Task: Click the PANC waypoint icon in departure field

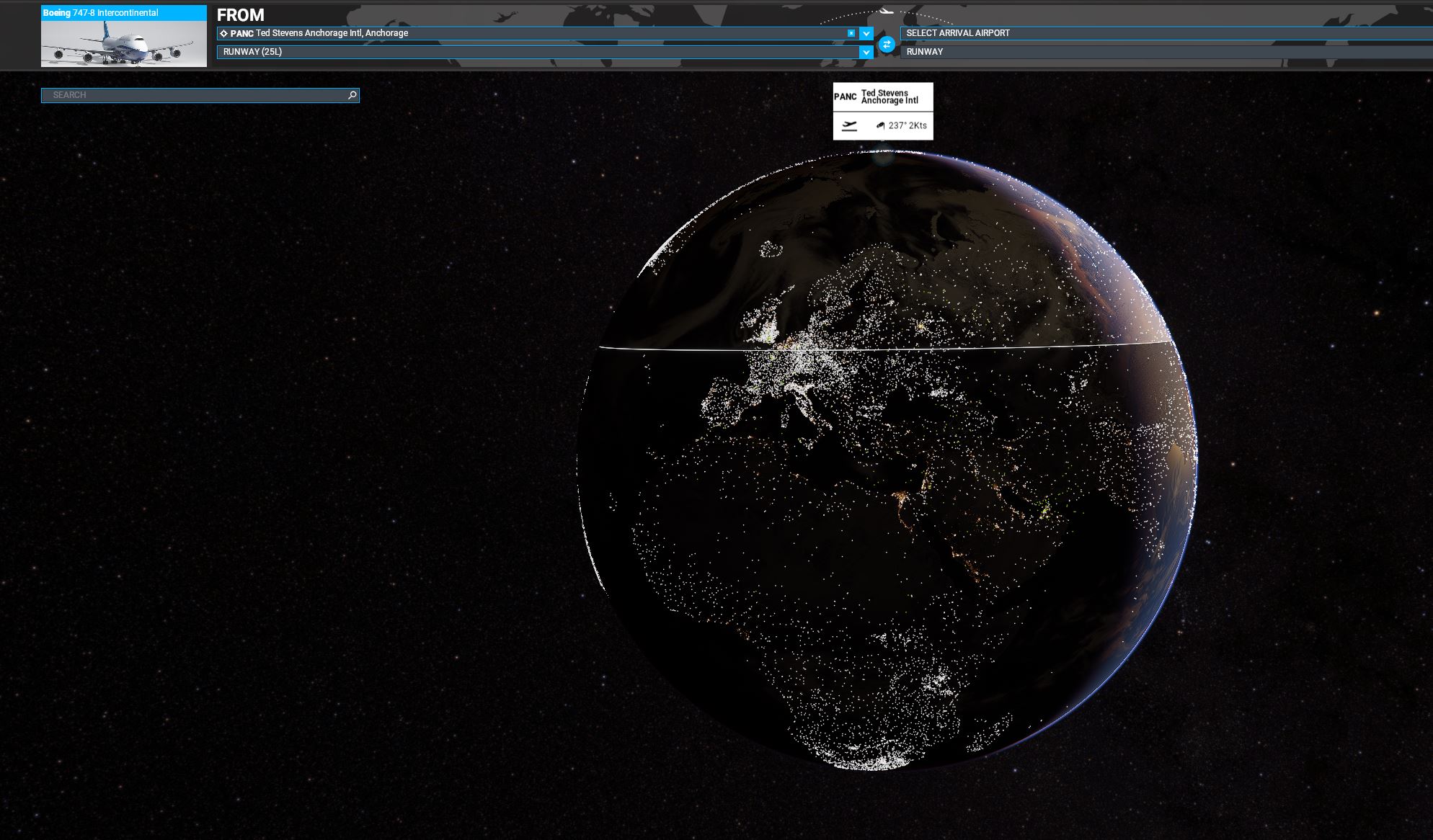Action: (x=223, y=33)
